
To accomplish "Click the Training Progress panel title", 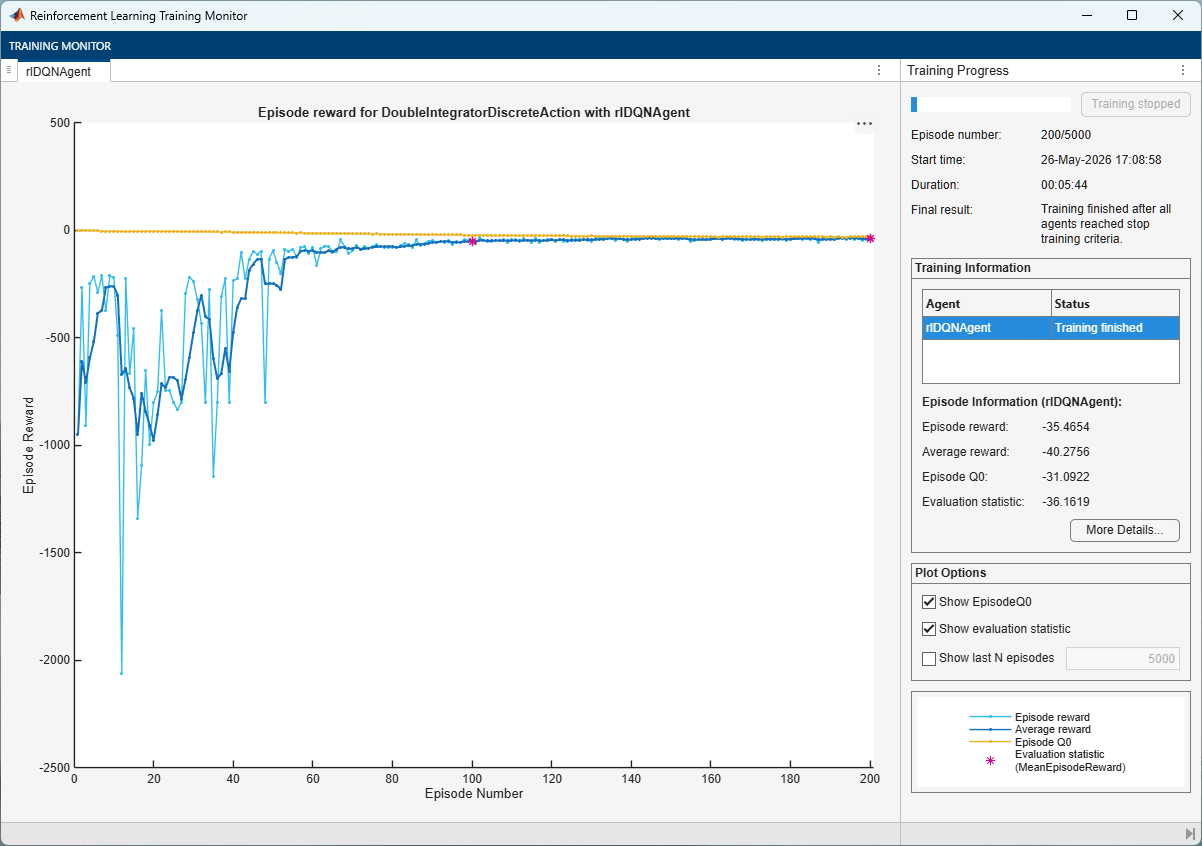I will click(x=958, y=71).
